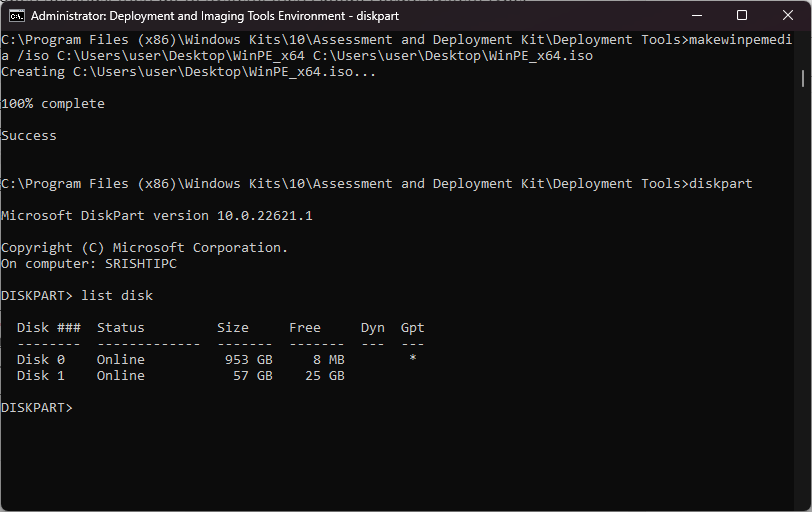Click the Disk 1 row label
Screen dimensions: 812x512
tap(41, 376)
